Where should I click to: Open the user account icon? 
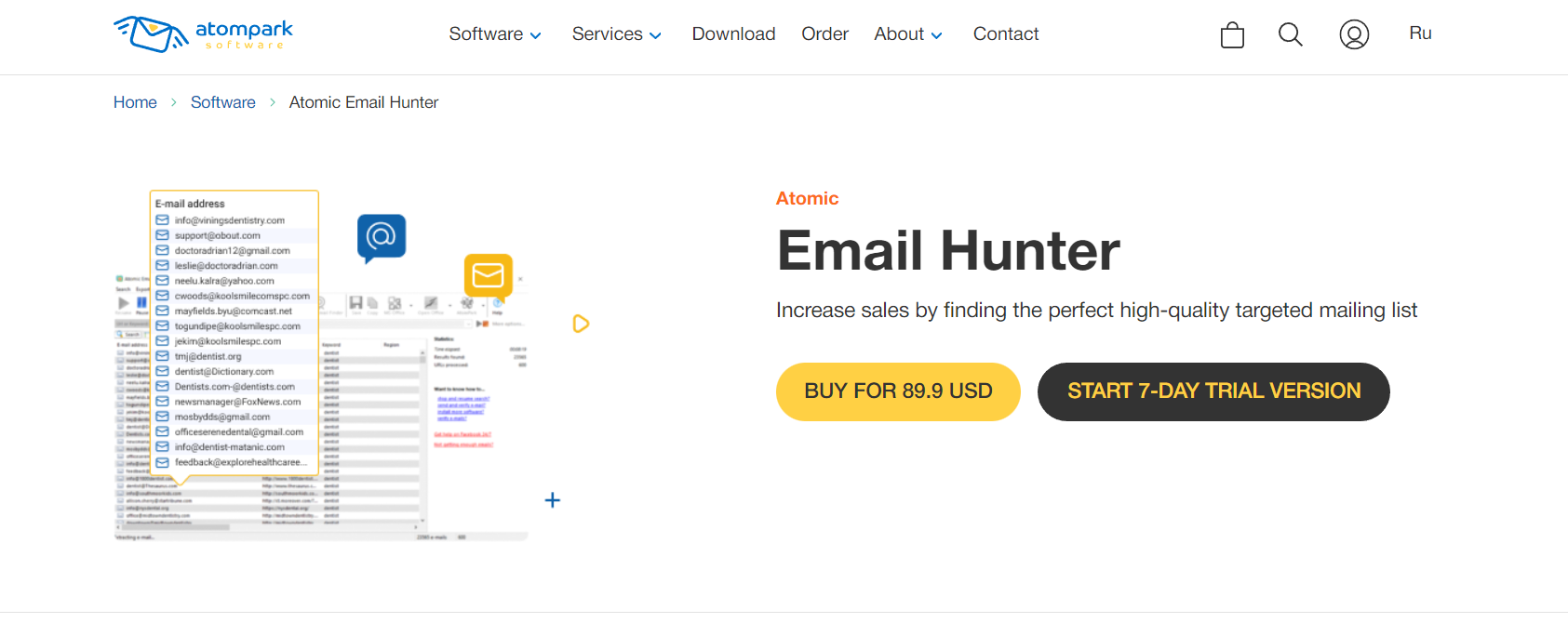tap(1354, 34)
